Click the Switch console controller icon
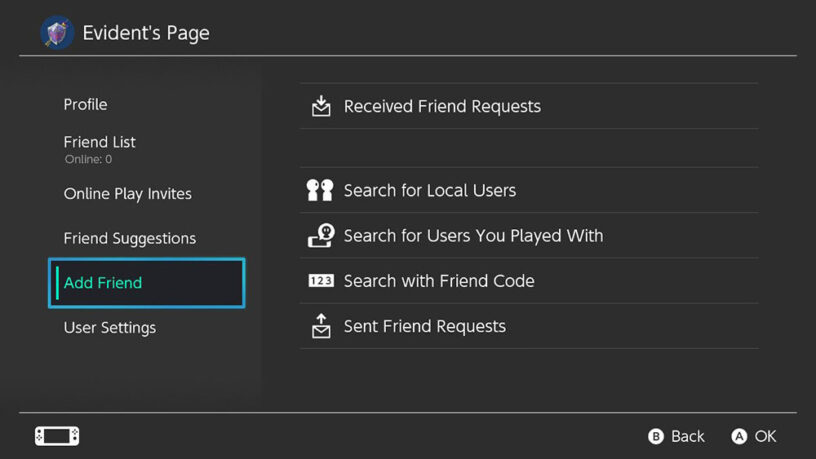The width and height of the screenshot is (816, 459). (57, 436)
